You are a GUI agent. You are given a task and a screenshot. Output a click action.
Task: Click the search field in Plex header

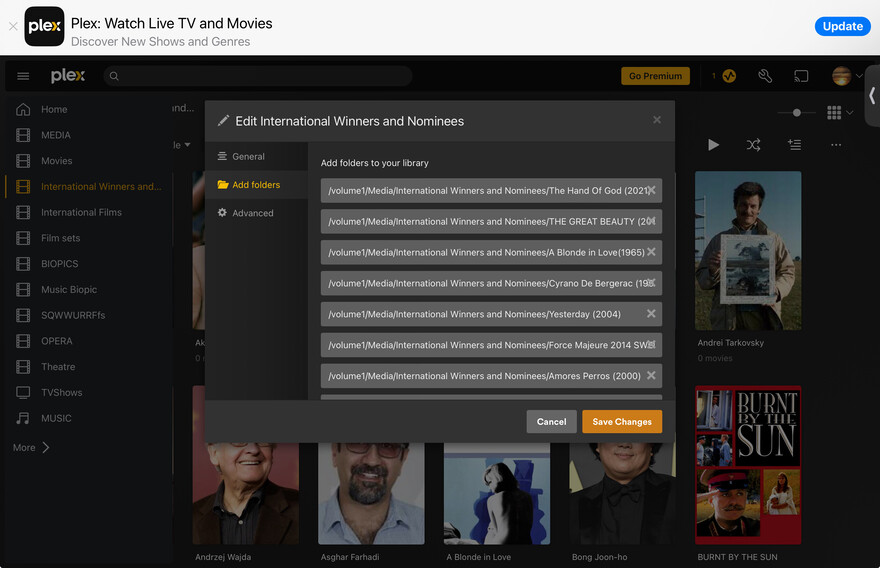[x=258, y=76]
